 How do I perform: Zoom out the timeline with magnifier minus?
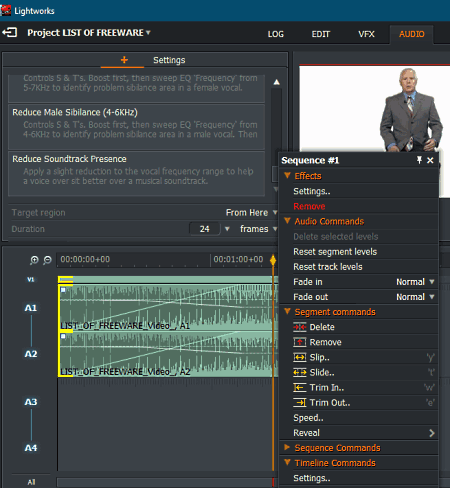coord(48,260)
